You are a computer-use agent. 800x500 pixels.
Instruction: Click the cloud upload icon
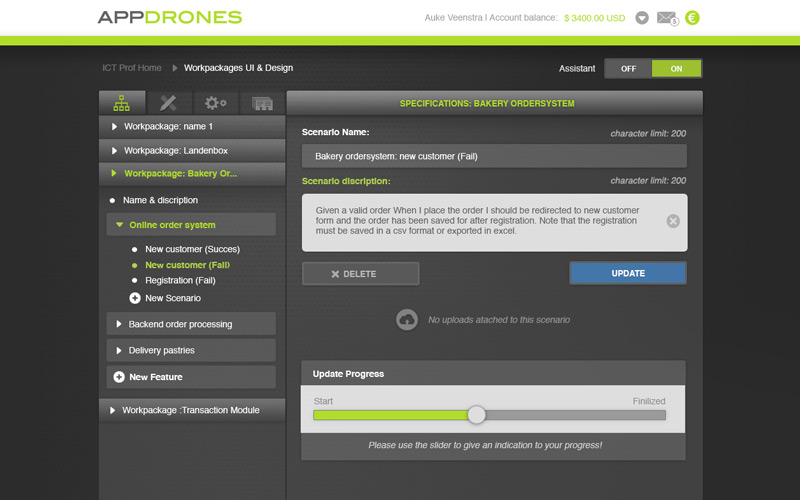coord(407,320)
